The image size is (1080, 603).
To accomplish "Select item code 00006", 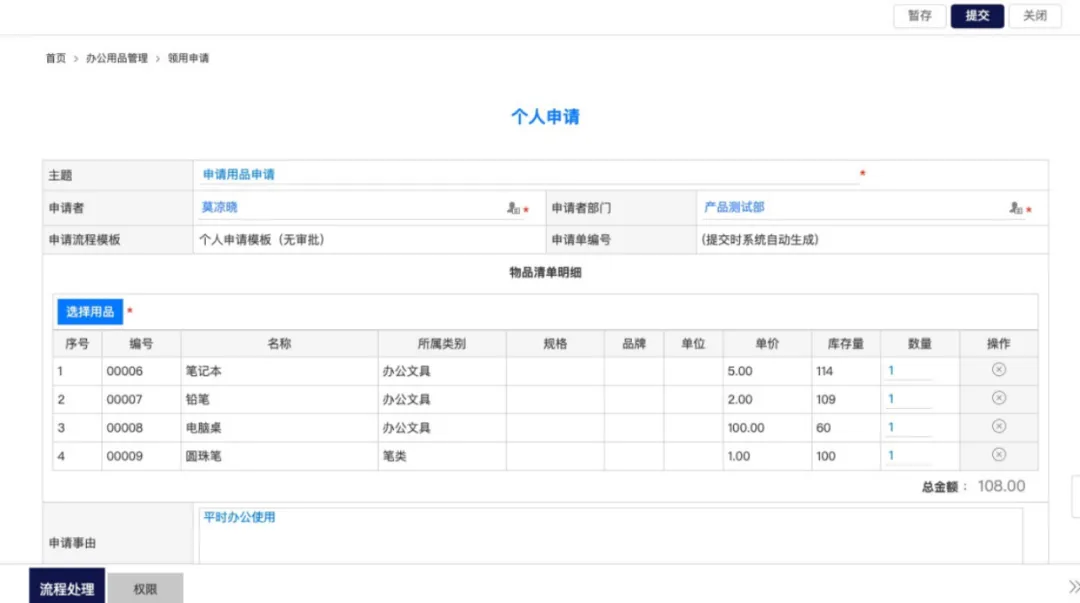I will tap(125, 371).
